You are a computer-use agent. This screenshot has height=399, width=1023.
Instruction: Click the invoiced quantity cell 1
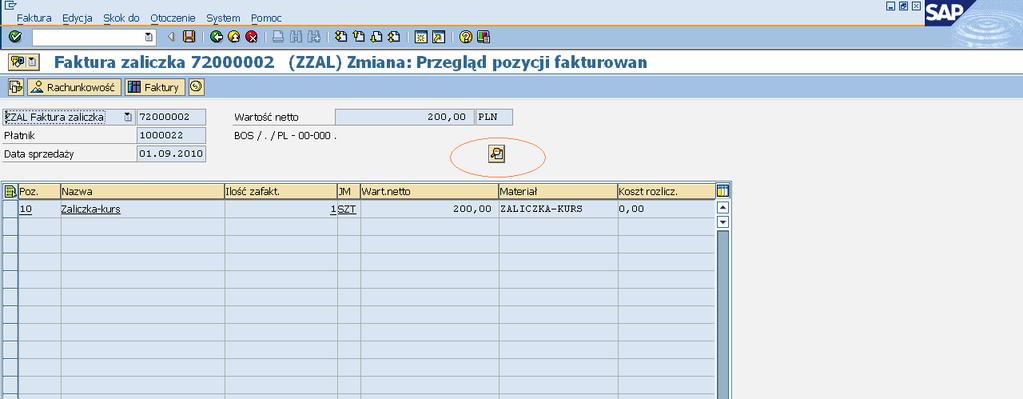tap(281, 209)
